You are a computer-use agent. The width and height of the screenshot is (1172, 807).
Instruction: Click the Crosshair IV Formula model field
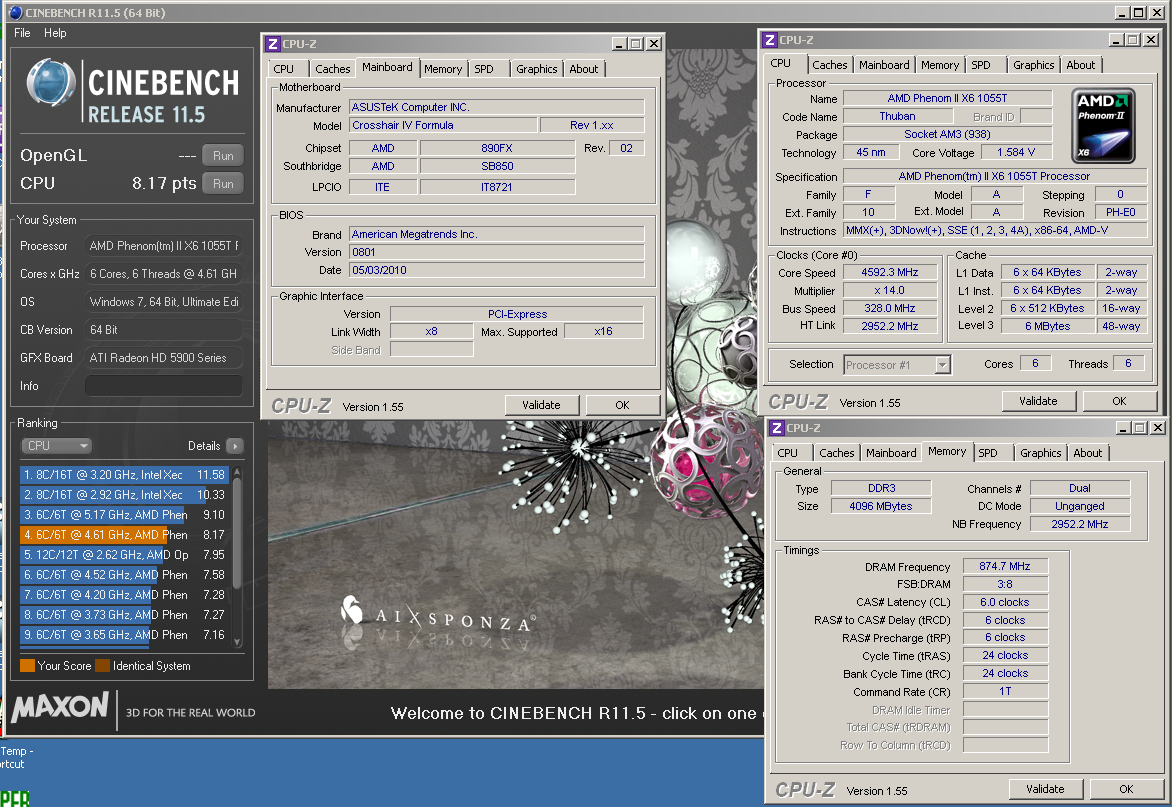coord(442,126)
